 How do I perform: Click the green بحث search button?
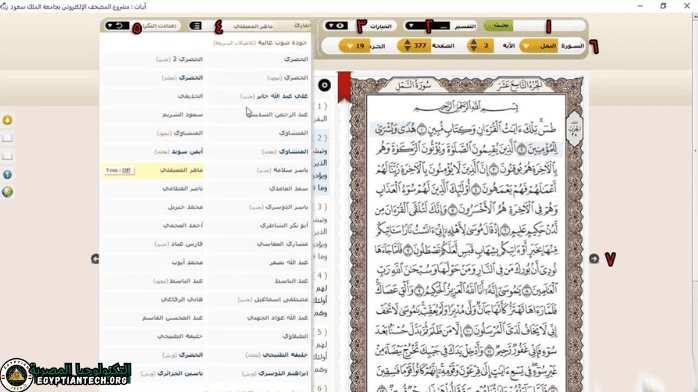[498, 26]
